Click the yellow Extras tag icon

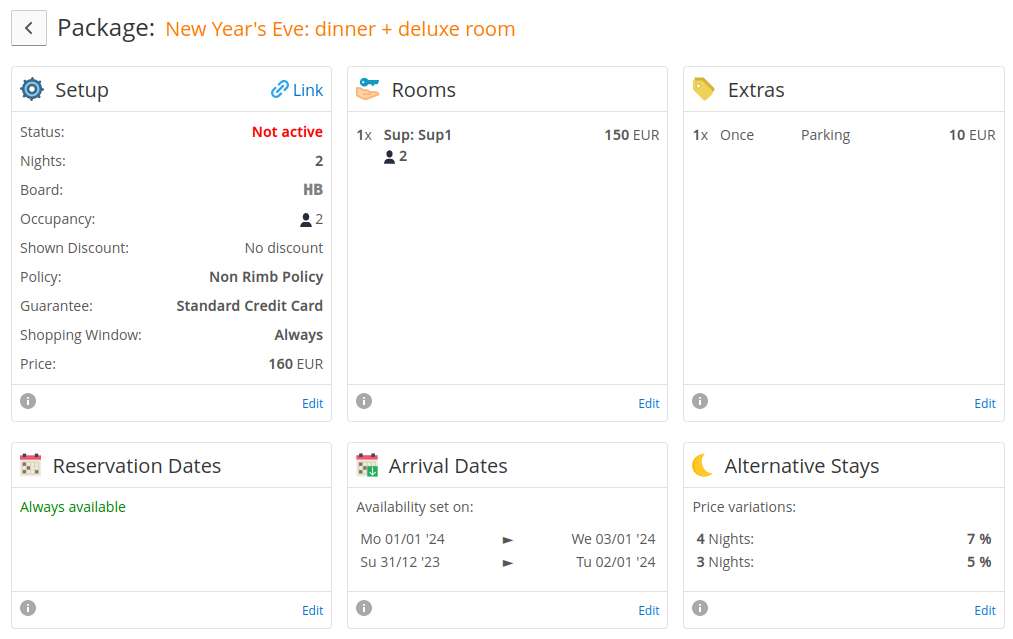click(704, 89)
